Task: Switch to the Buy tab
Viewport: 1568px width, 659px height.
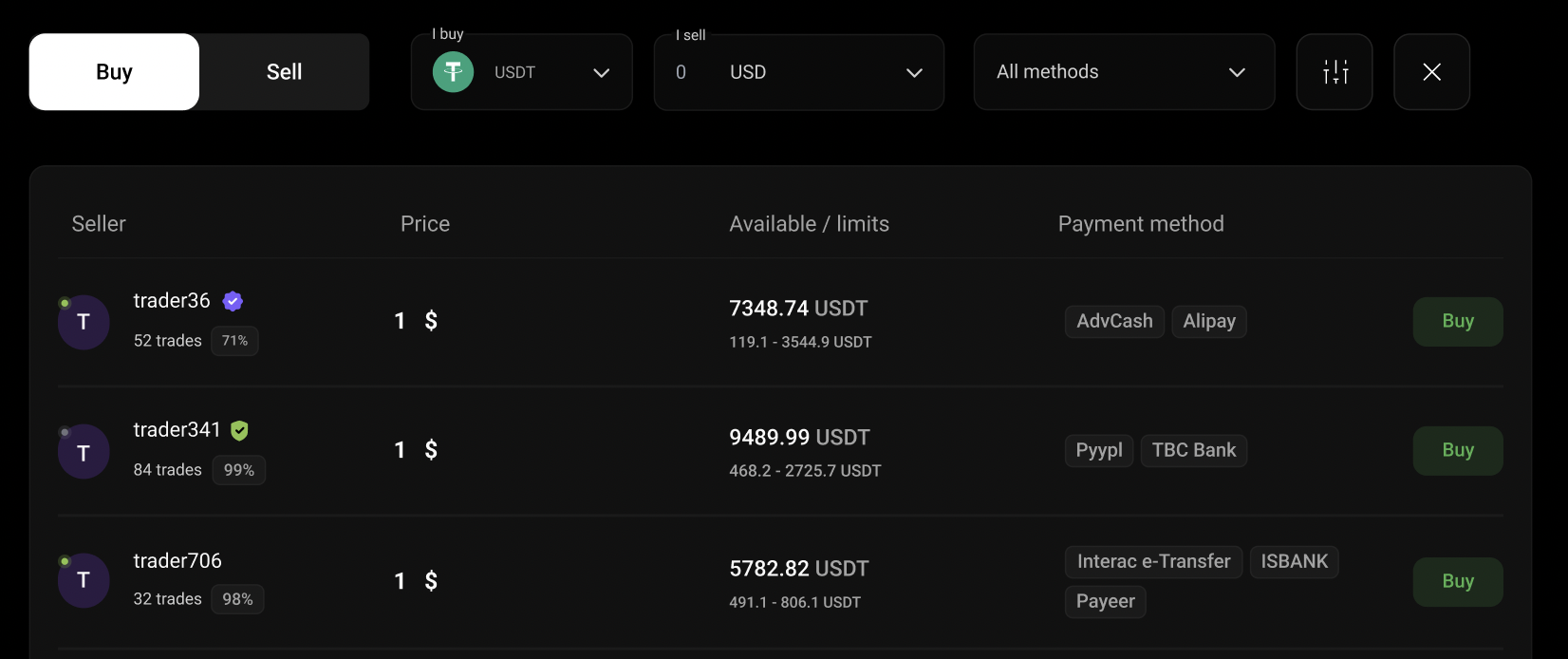Action: (114, 72)
